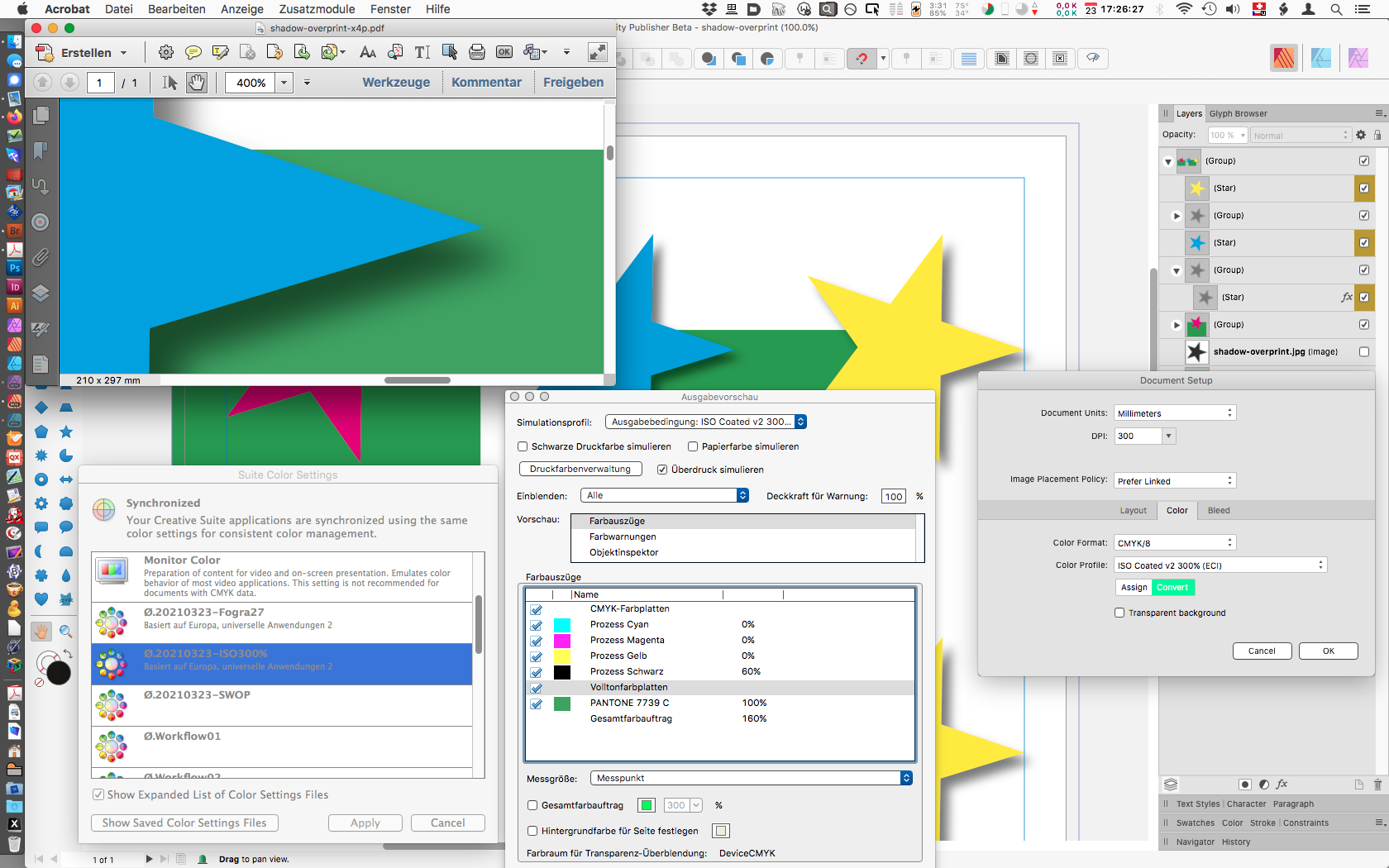Collapse the top (Group) layer in Layers panel
The image size is (1389, 868).
[x=1168, y=161]
